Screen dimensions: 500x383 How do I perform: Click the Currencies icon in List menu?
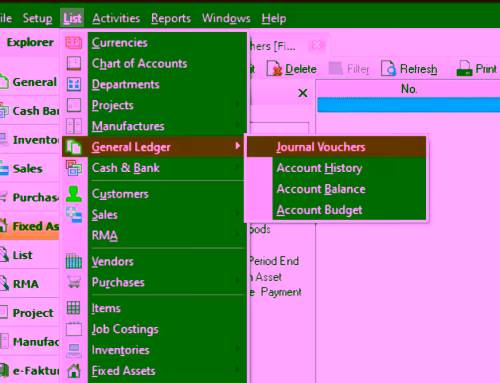pyautogui.click(x=74, y=43)
